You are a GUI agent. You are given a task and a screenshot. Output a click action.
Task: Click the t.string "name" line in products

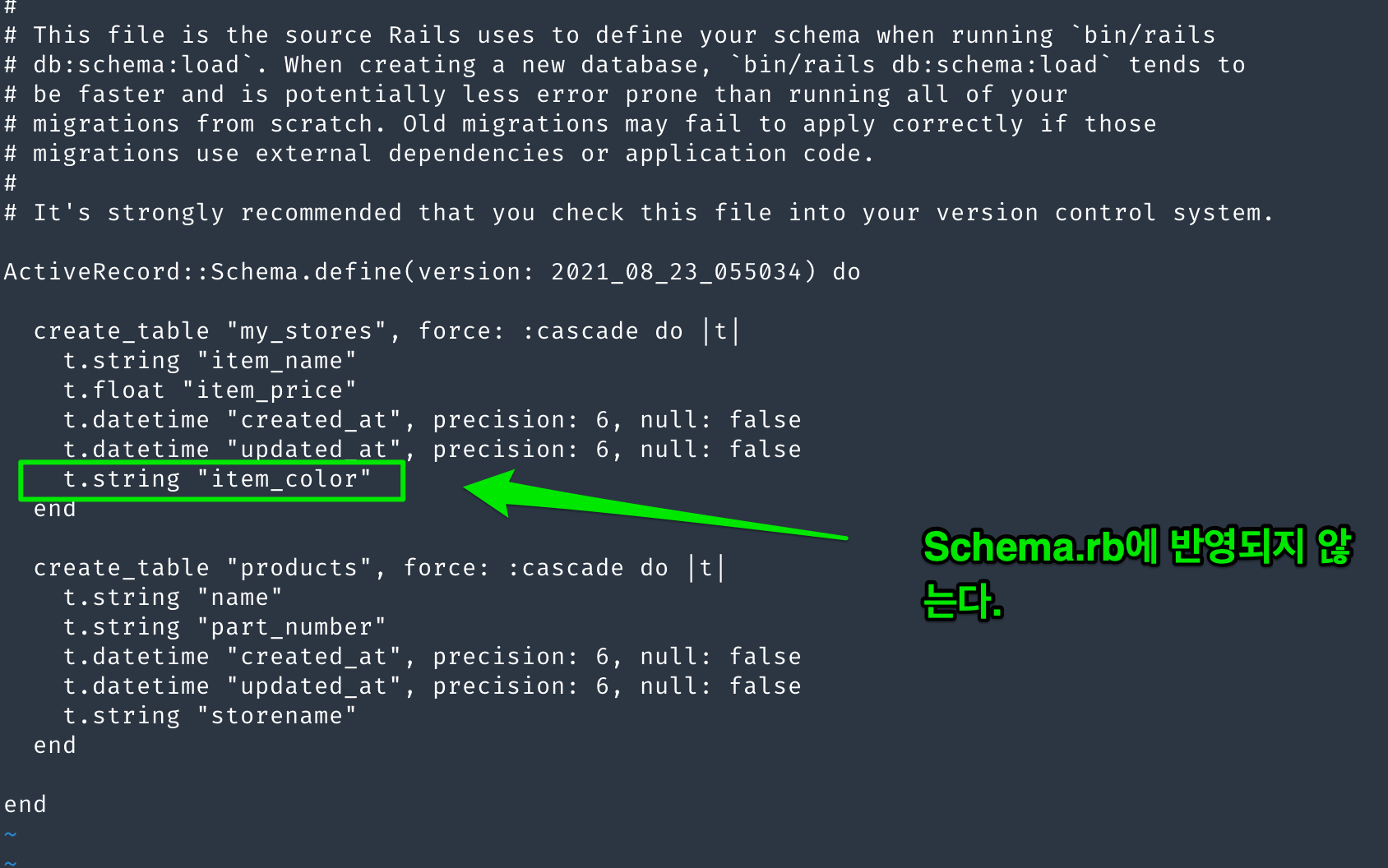pos(173,598)
